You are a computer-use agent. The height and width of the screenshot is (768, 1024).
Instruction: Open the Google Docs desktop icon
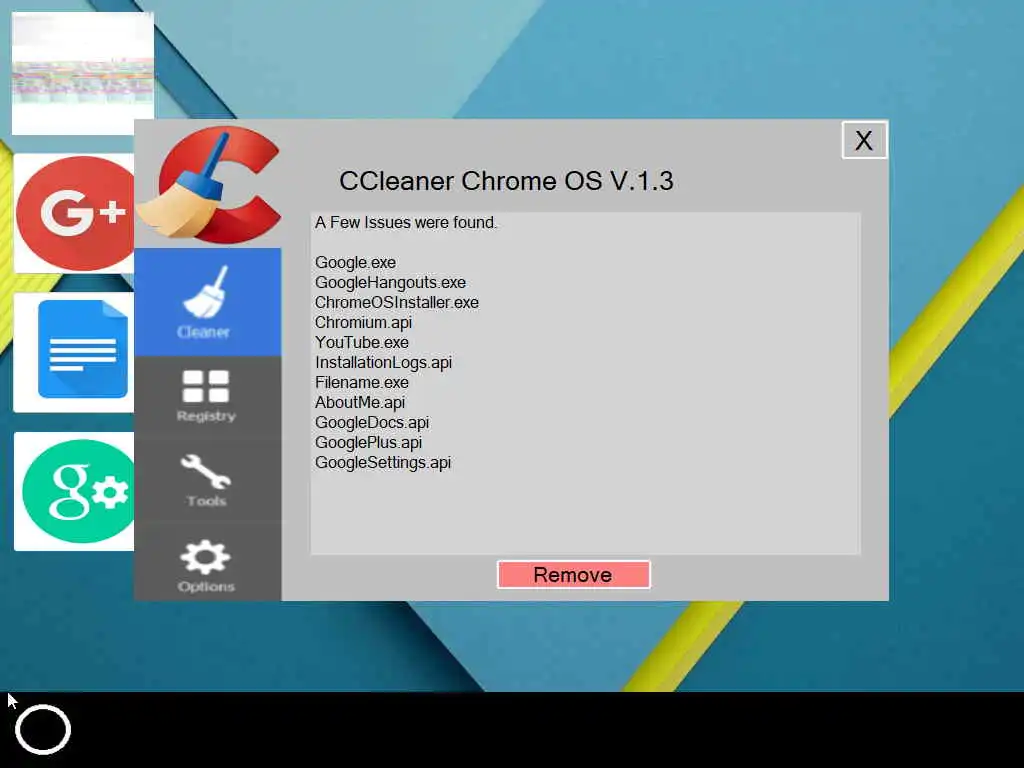pos(74,351)
